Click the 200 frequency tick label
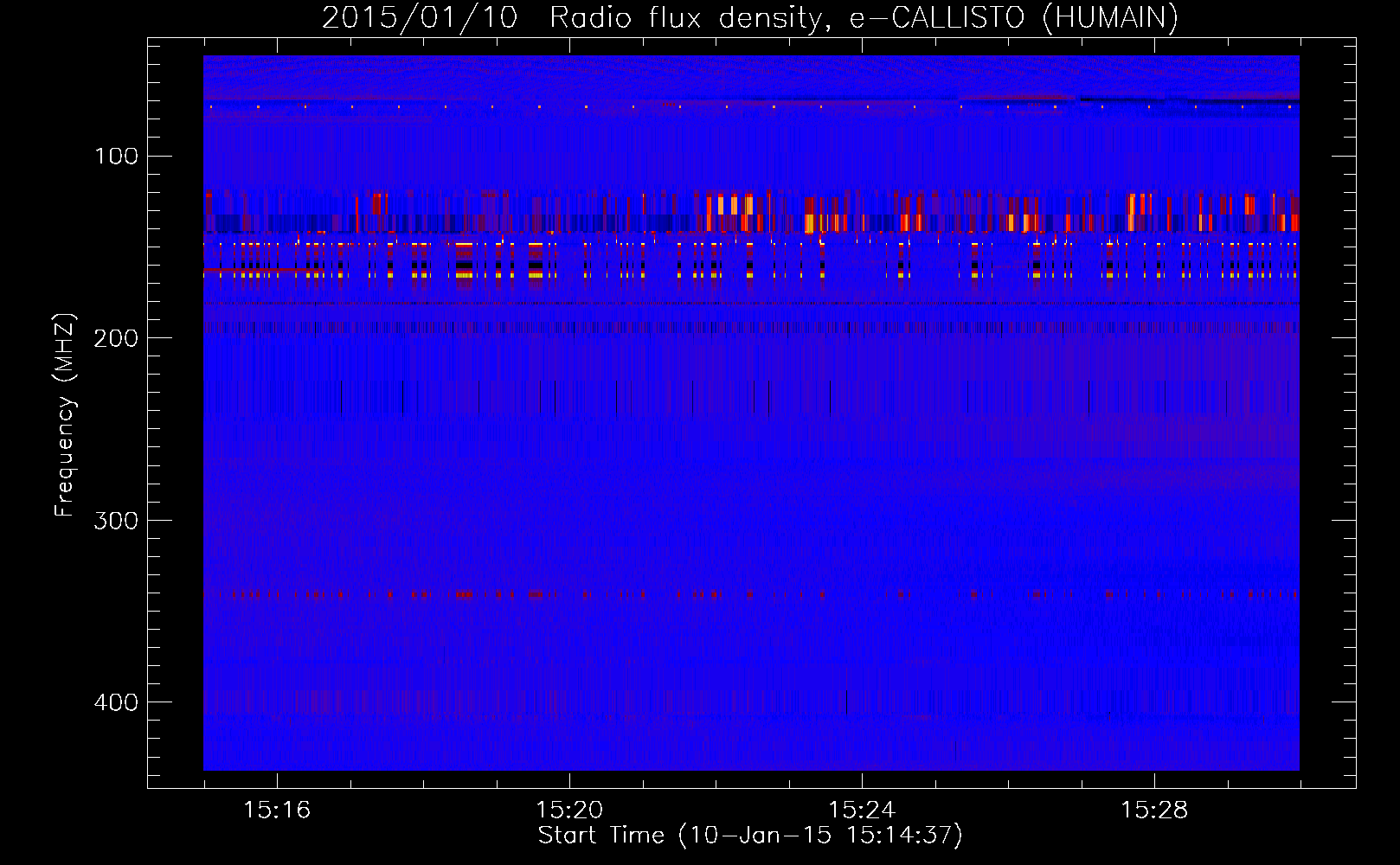Viewport: 1400px width, 865px height. point(116,338)
